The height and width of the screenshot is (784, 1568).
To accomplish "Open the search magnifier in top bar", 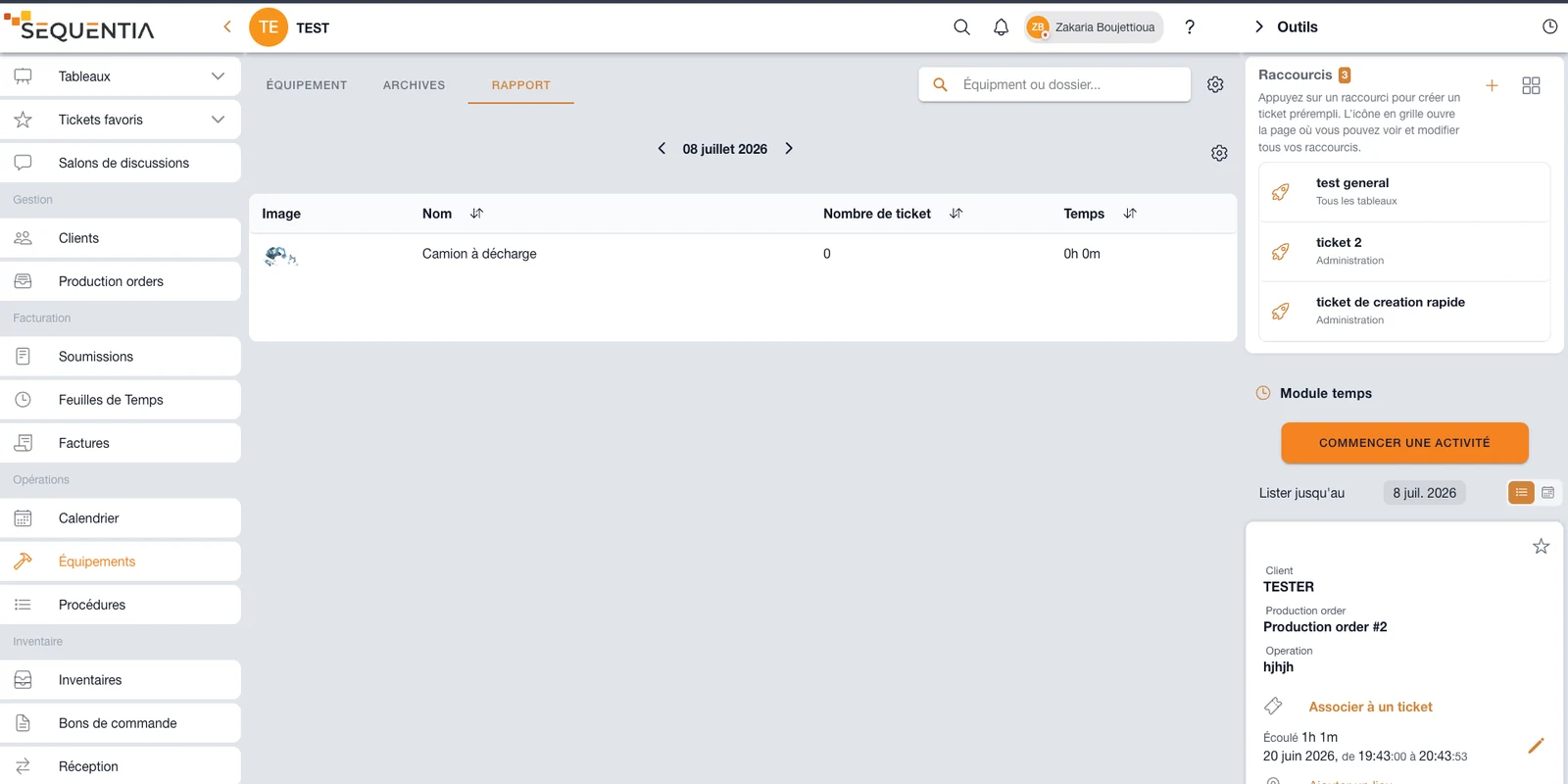I will tap(961, 27).
